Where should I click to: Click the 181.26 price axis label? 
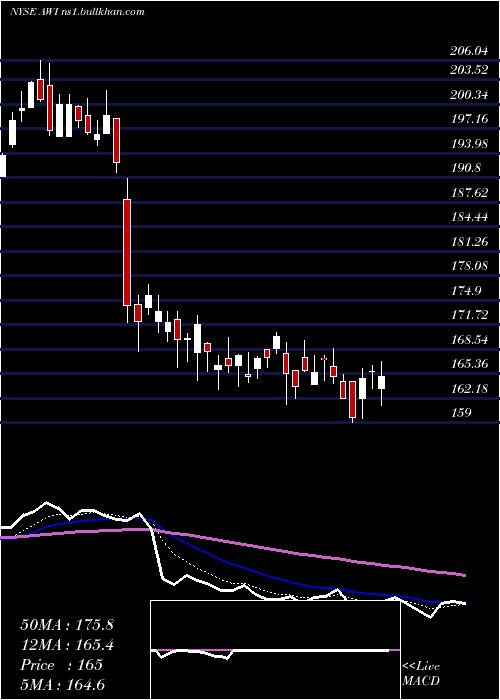[x=469, y=242]
